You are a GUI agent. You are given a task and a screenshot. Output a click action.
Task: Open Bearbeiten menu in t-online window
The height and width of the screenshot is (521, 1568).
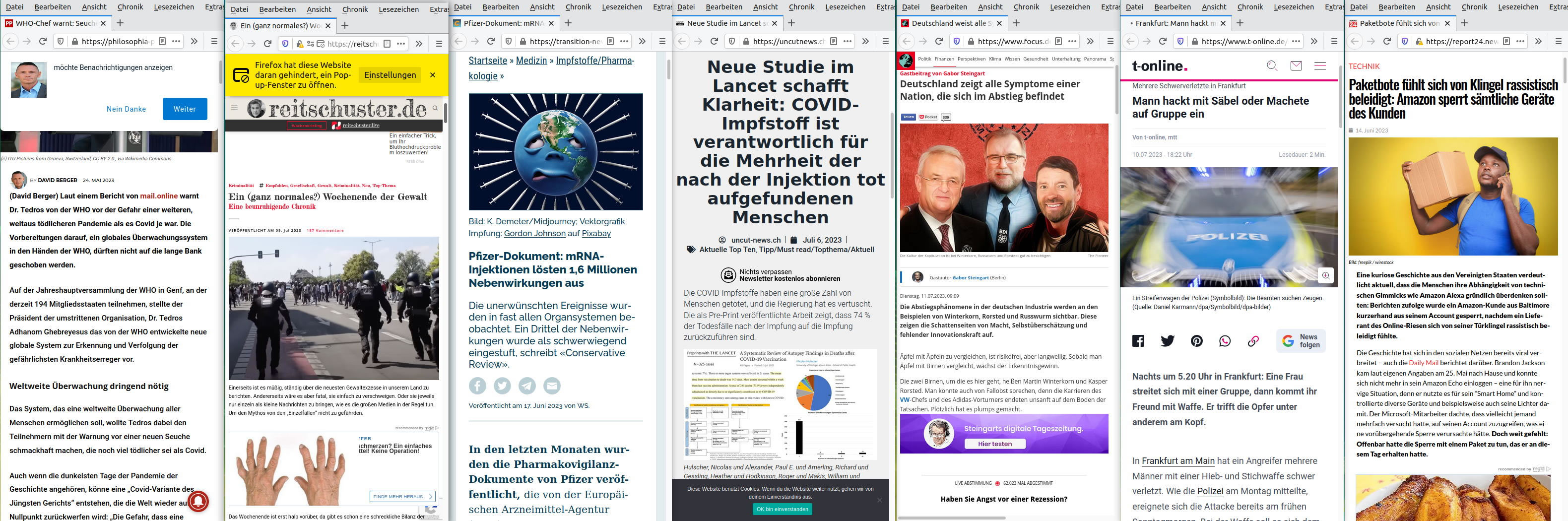(1173, 6)
